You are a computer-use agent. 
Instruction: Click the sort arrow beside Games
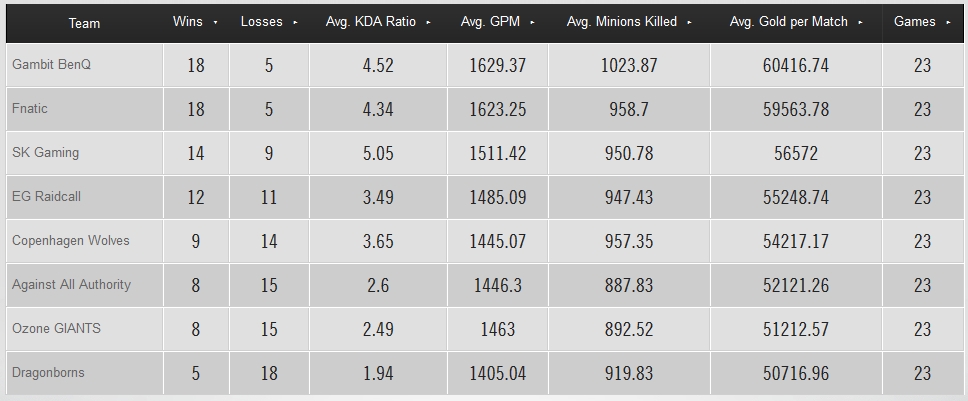tap(948, 22)
